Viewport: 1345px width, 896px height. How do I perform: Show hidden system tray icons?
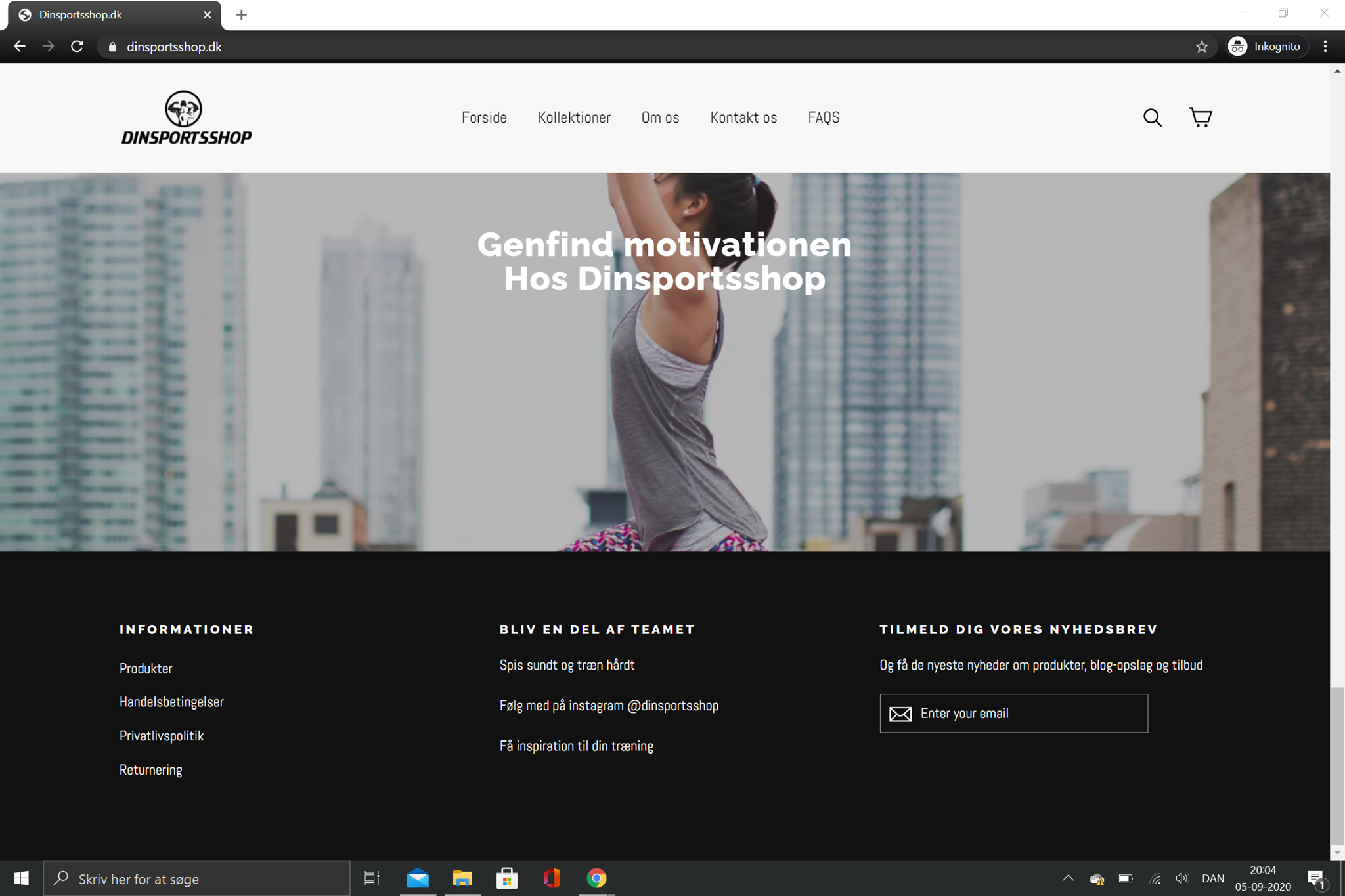(x=1068, y=878)
